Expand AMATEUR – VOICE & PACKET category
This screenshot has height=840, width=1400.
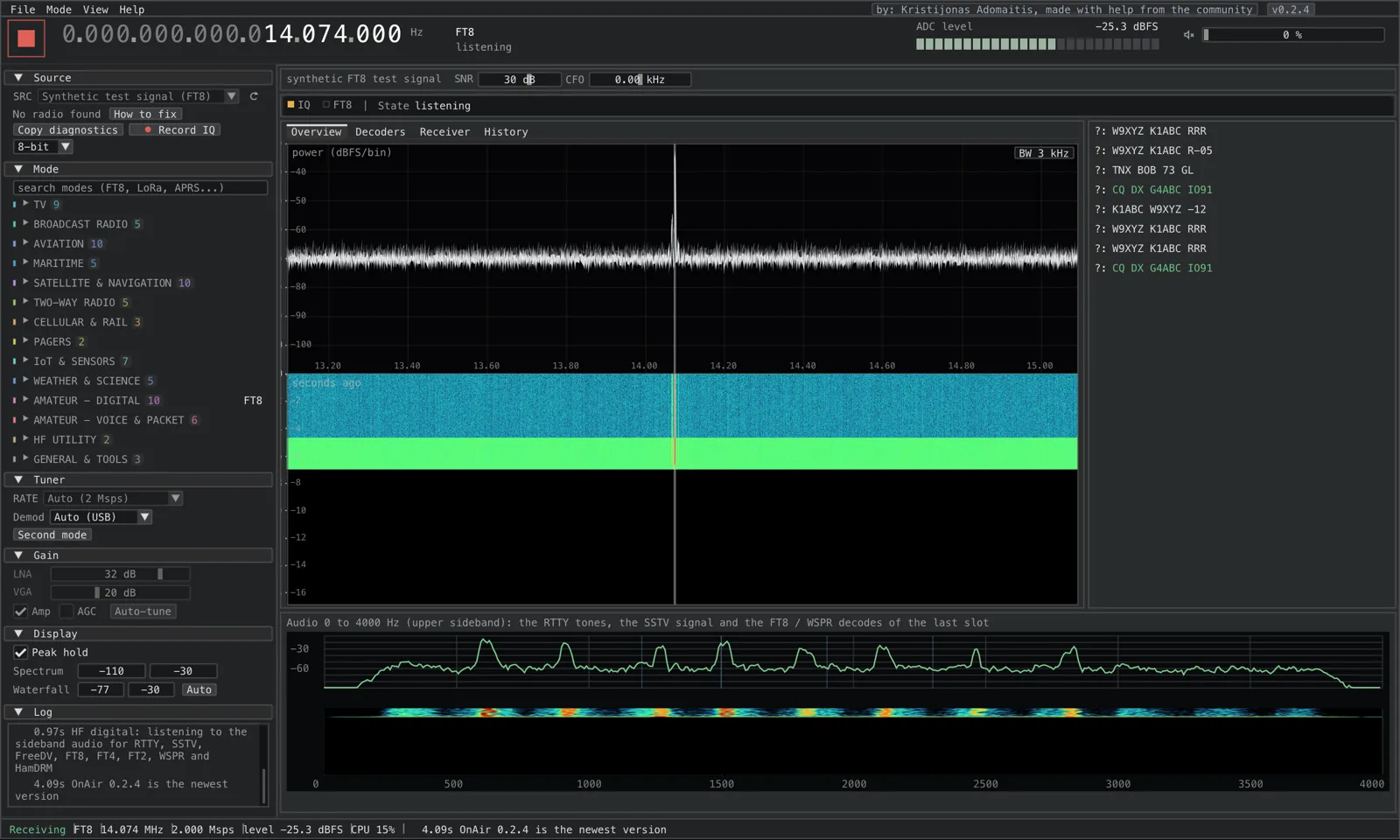(25, 420)
